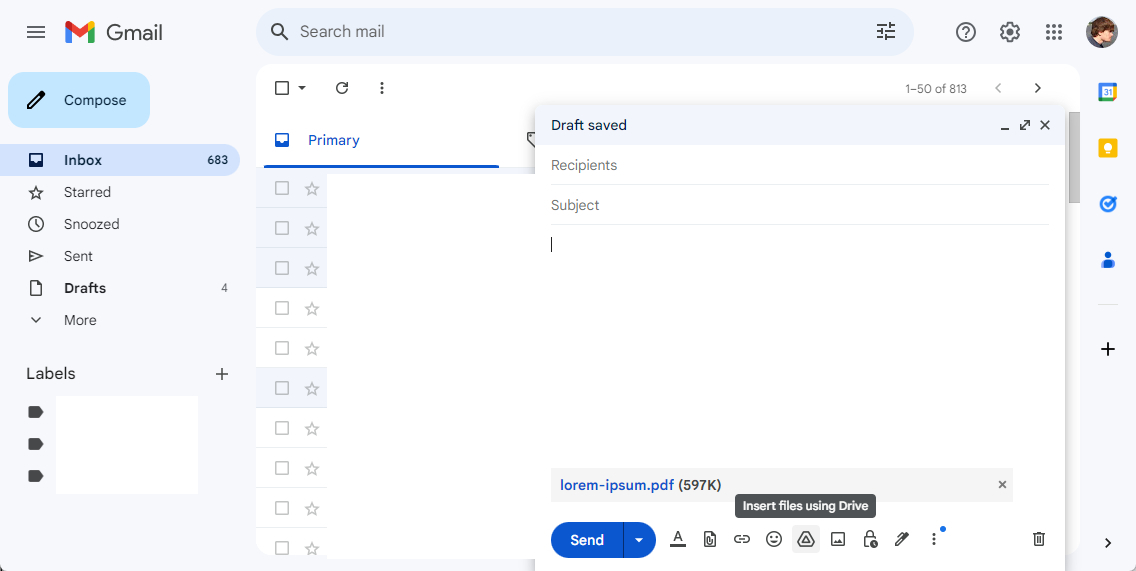Open Google Keep side panel
The width and height of the screenshot is (1136, 571).
click(1107, 148)
